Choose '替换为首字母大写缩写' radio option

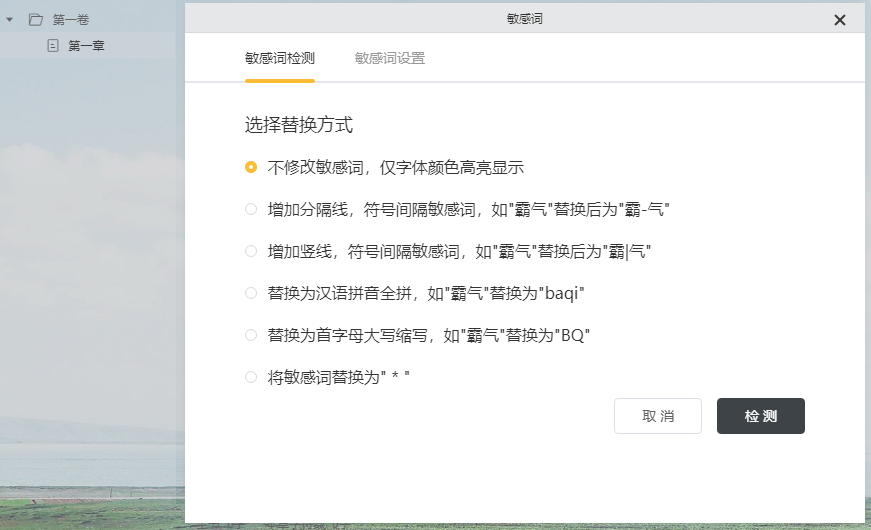pos(251,335)
